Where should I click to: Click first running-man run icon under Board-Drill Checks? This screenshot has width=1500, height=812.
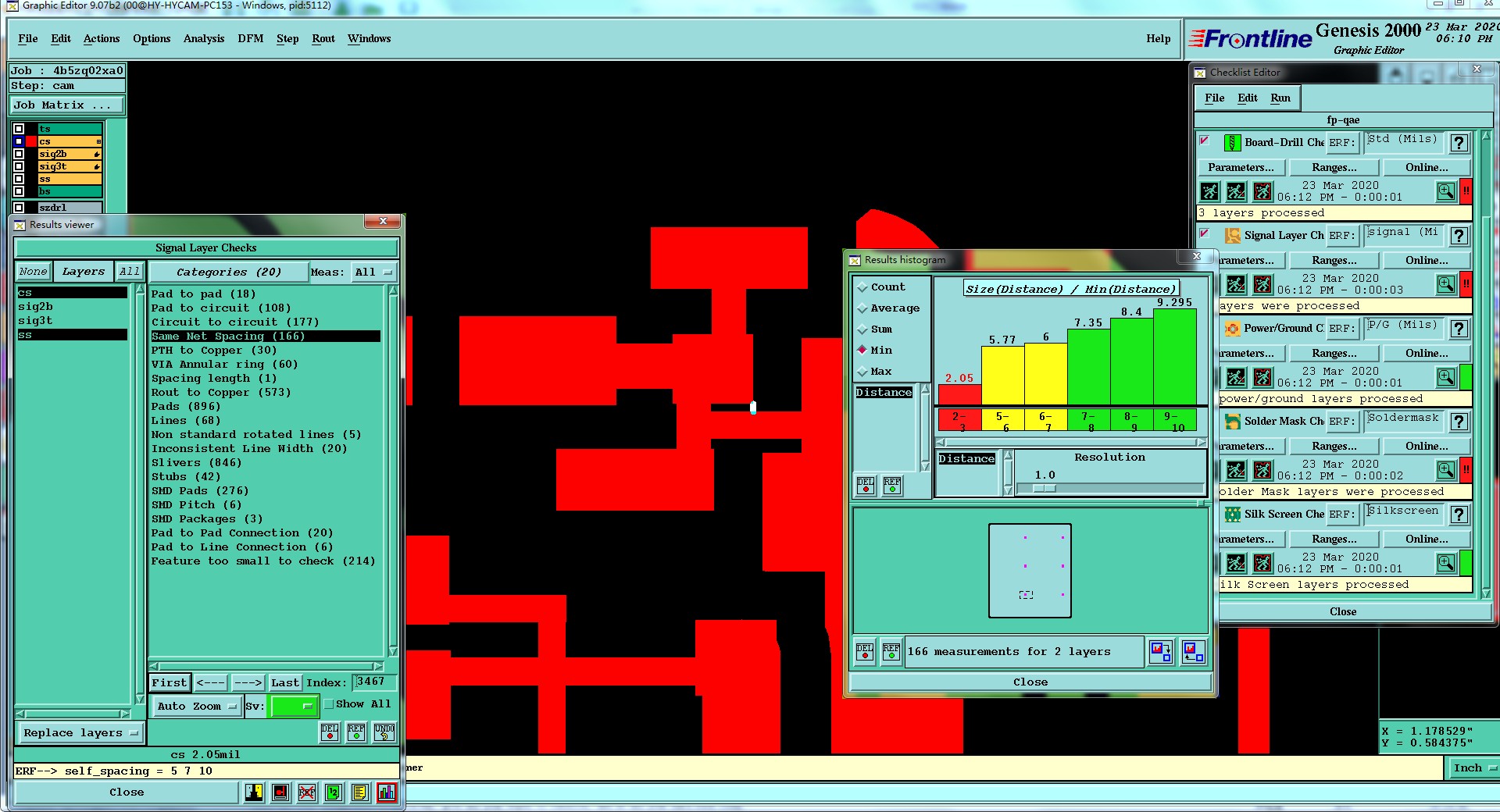[x=1209, y=191]
